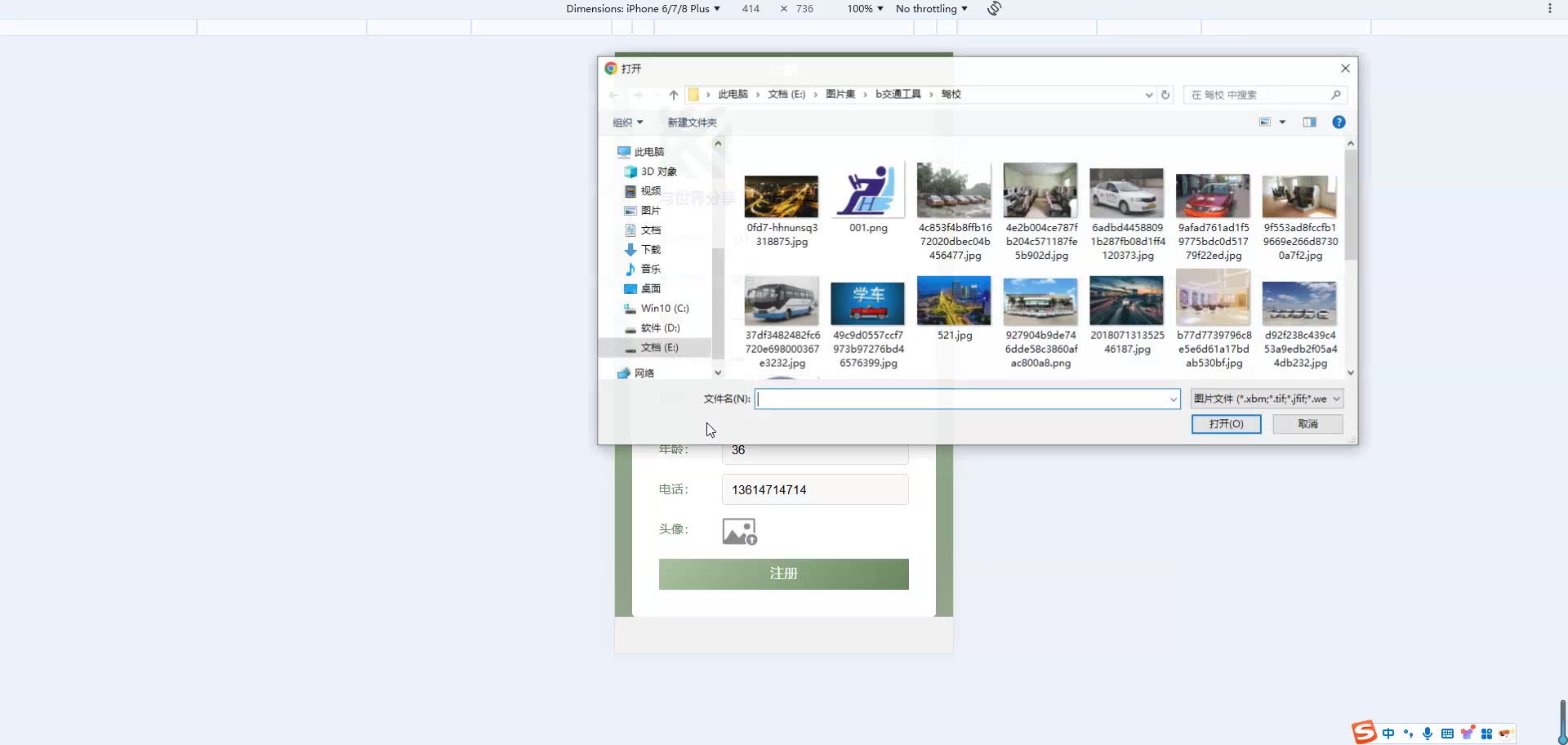This screenshot has height=745, width=1568.
Task: Open the view mode dropdown arrow
Action: (x=1282, y=123)
